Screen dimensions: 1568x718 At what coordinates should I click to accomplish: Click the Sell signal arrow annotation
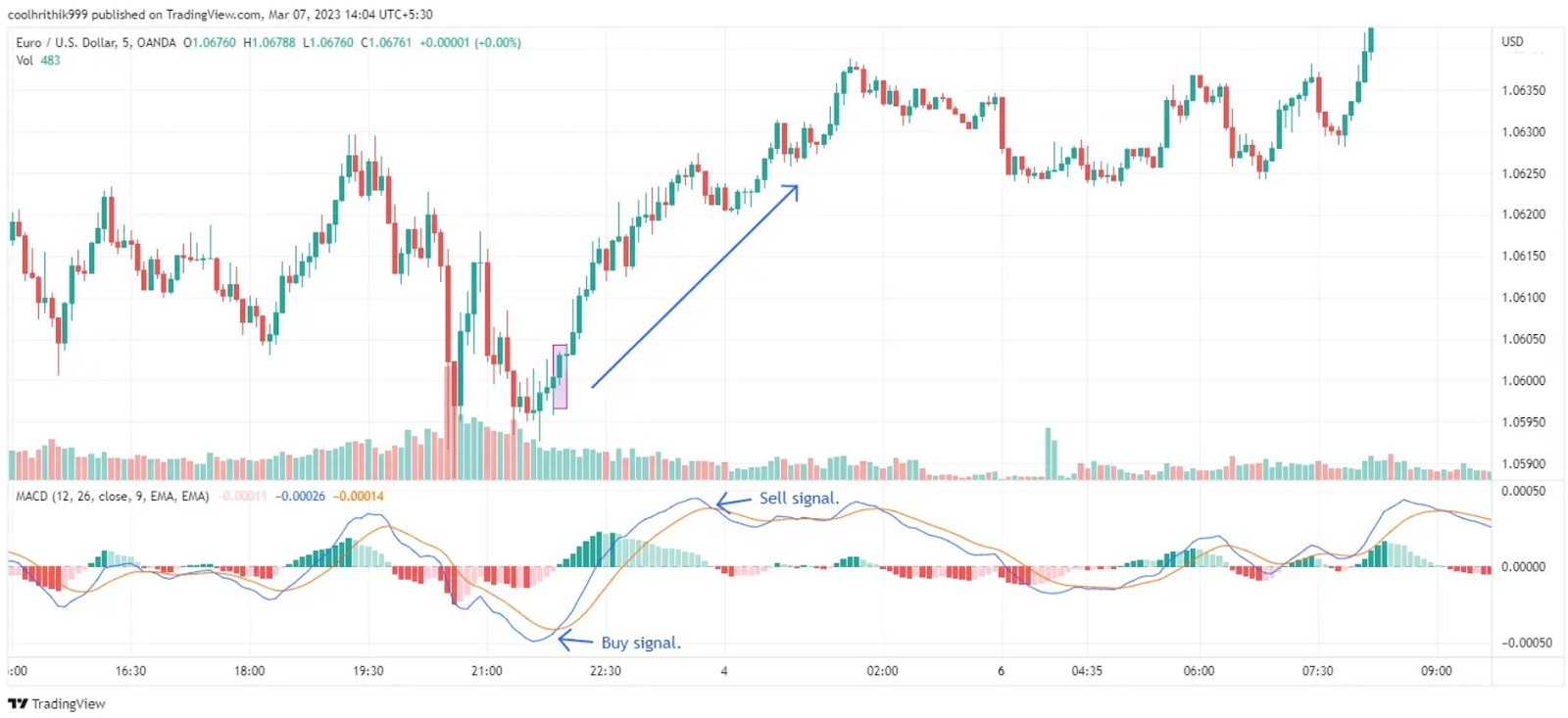click(x=733, y=503)
